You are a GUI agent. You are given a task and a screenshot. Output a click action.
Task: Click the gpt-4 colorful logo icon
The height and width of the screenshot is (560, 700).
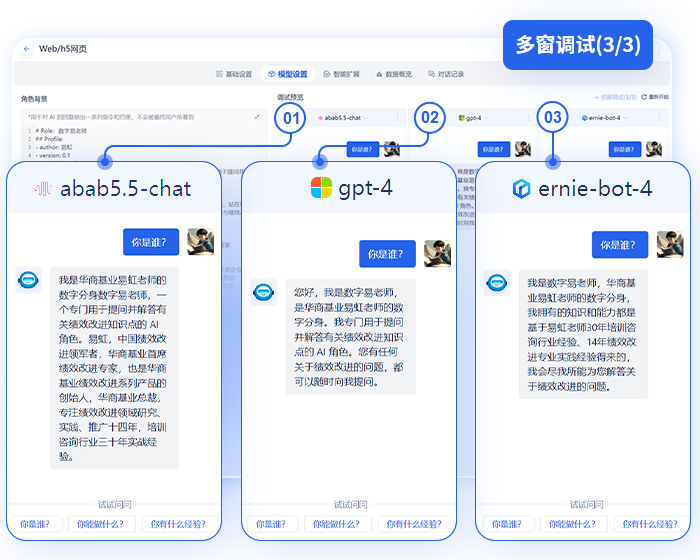[x=322, y=188]
